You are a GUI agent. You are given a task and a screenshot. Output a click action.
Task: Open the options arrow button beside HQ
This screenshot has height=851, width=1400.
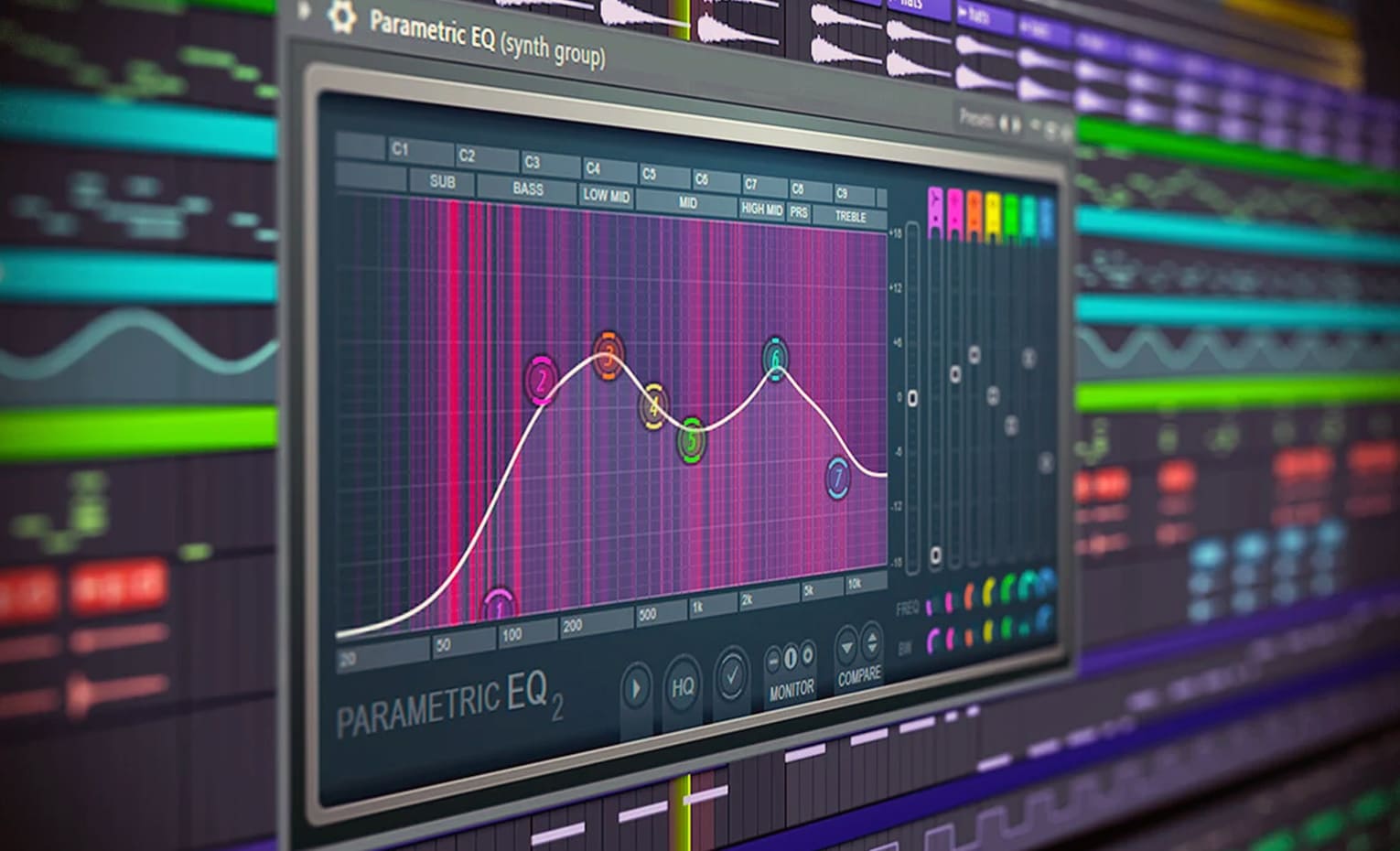click(x=636, y=688)
